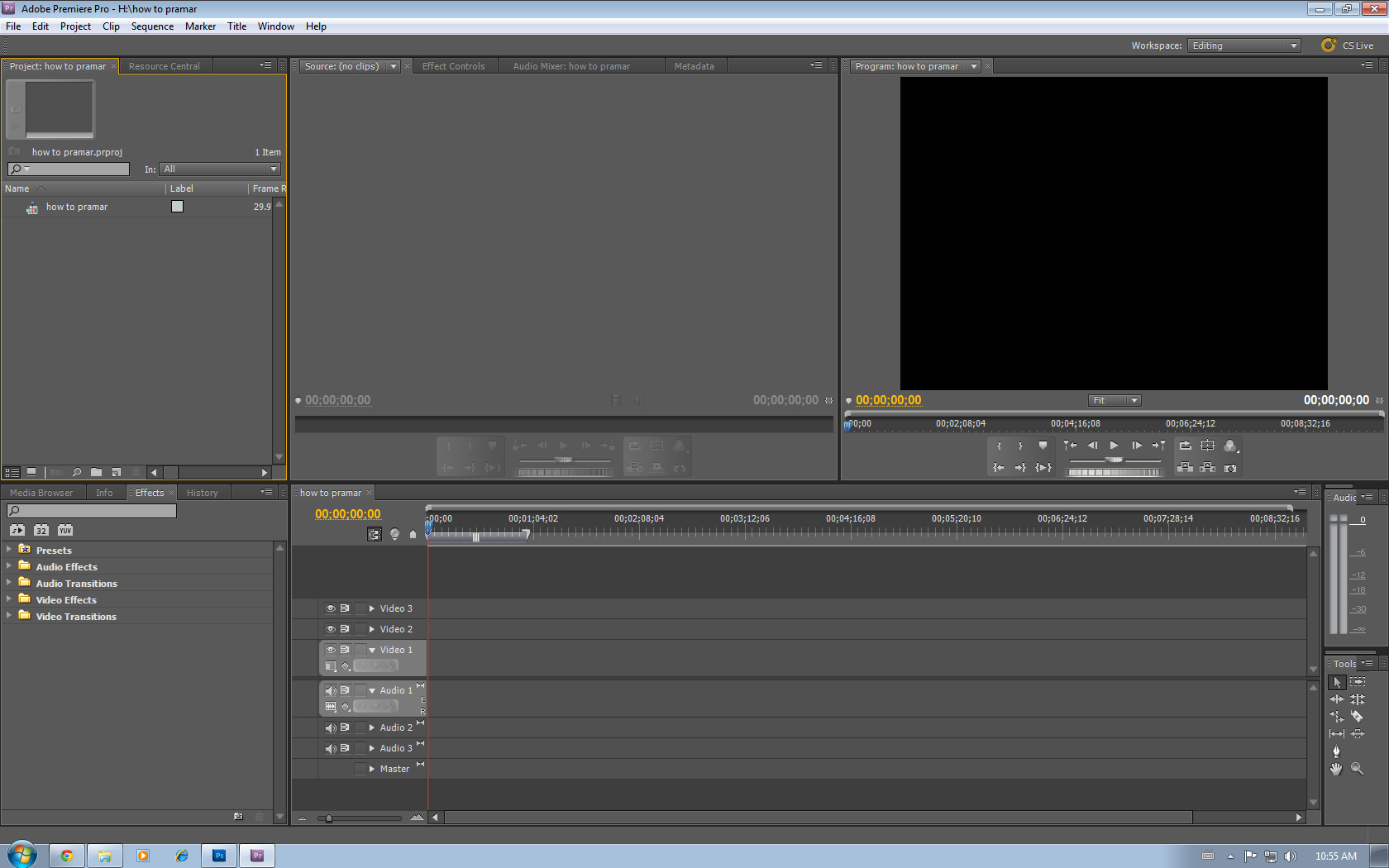Play the sequence in Program monitor

1115,446
